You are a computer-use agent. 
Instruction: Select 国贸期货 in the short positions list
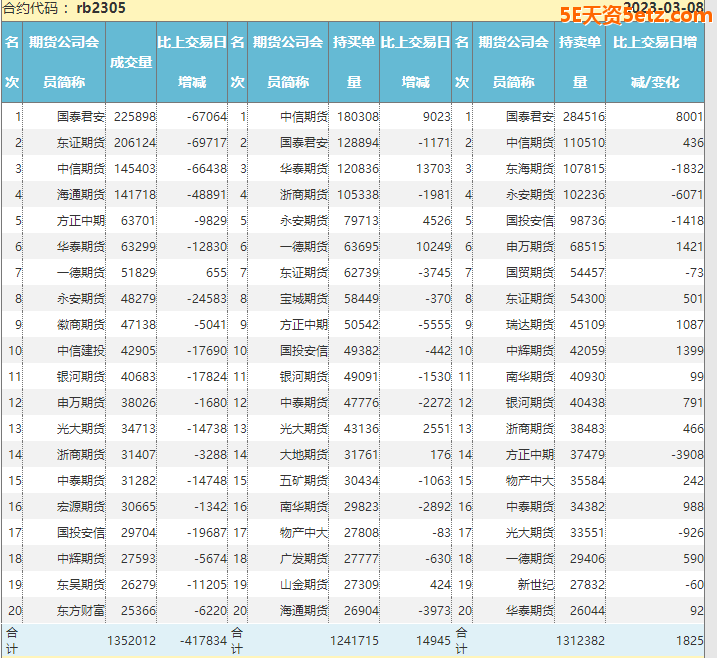529,273
